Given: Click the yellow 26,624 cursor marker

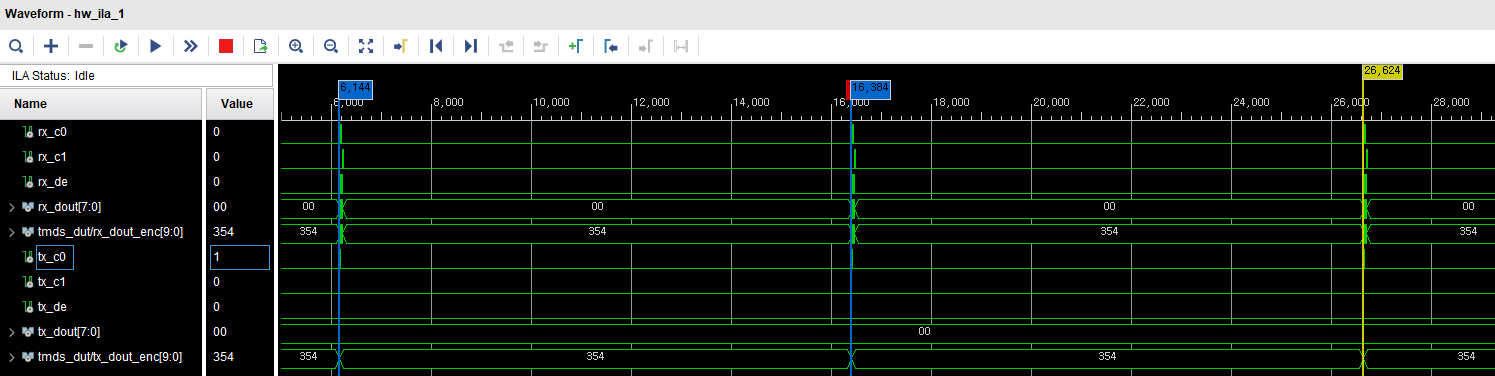Looking at the screenshot, I should click(1382, 71).
